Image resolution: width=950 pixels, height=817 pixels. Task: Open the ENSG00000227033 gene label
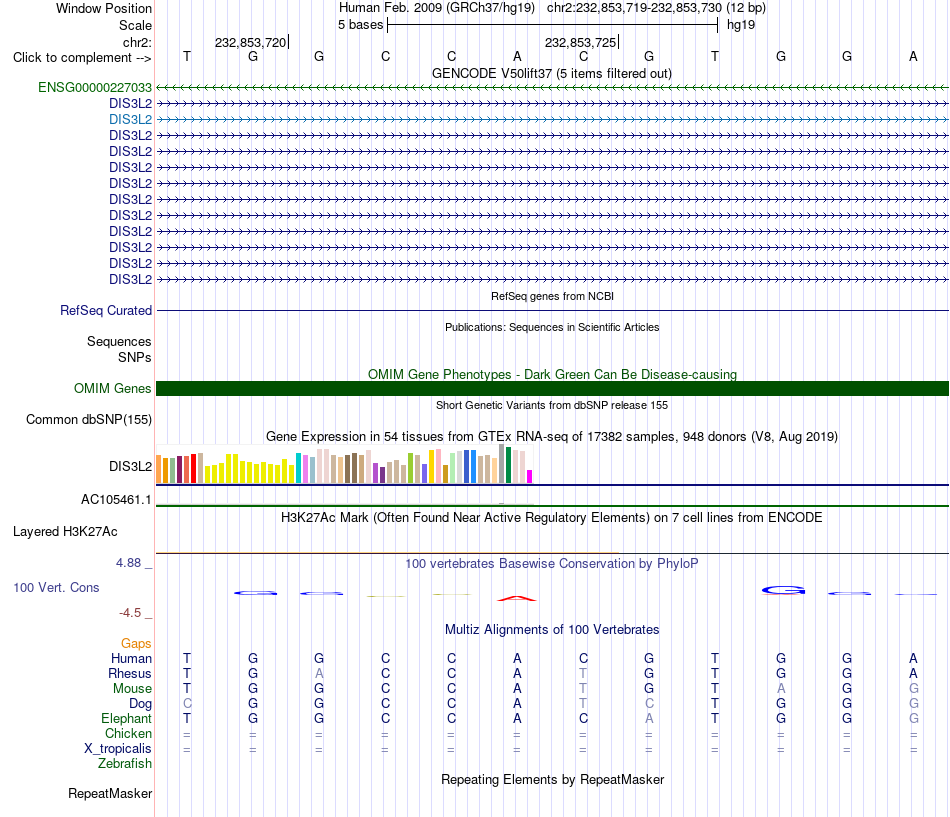coord(95,87)
